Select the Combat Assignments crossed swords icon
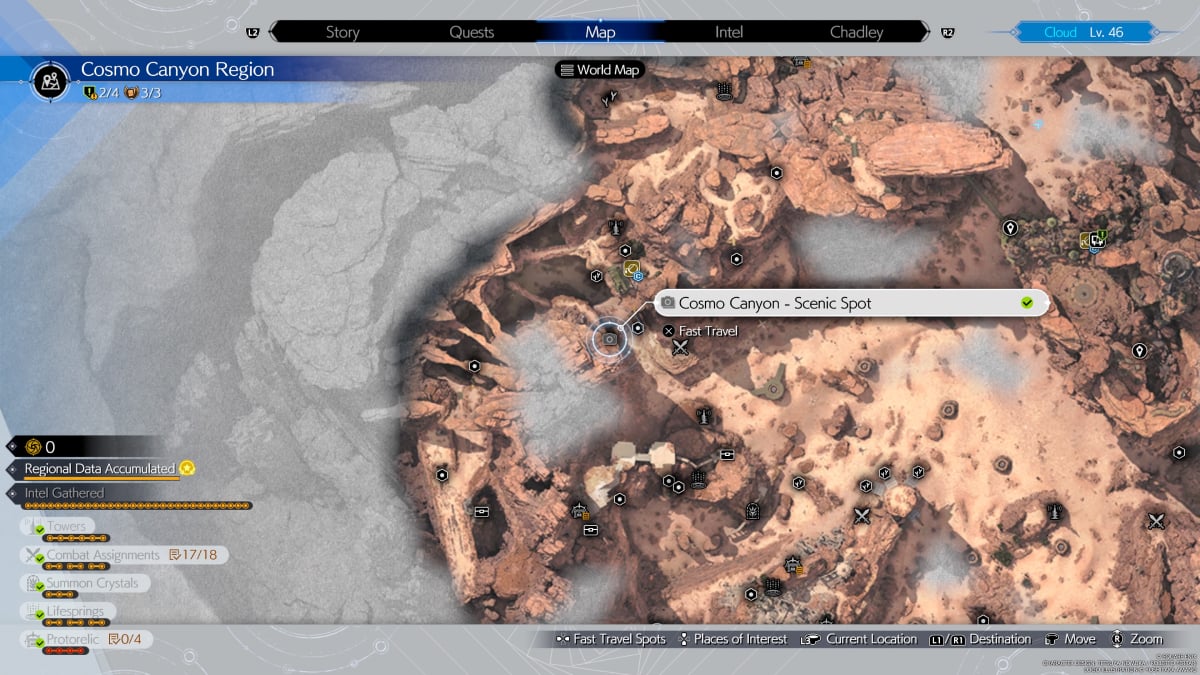 coord(32,555)
